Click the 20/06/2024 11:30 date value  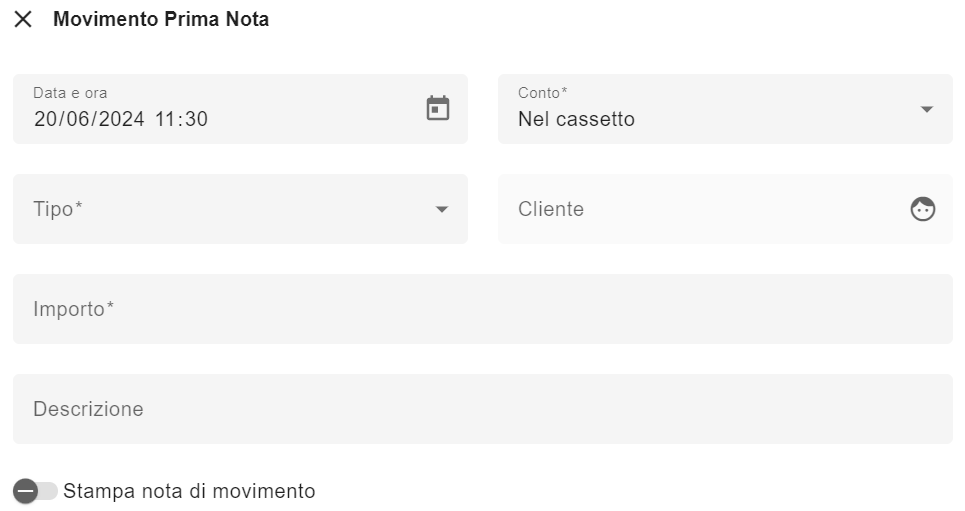point(121,119)
